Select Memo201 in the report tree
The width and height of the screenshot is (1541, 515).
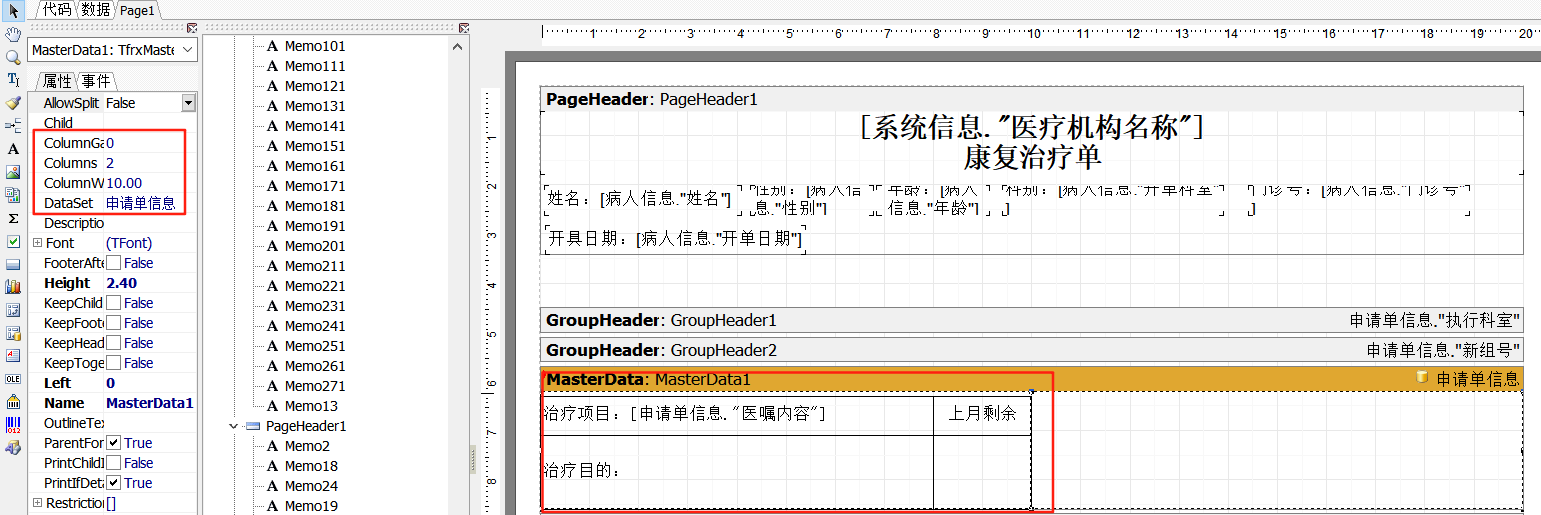coord(315,246)
